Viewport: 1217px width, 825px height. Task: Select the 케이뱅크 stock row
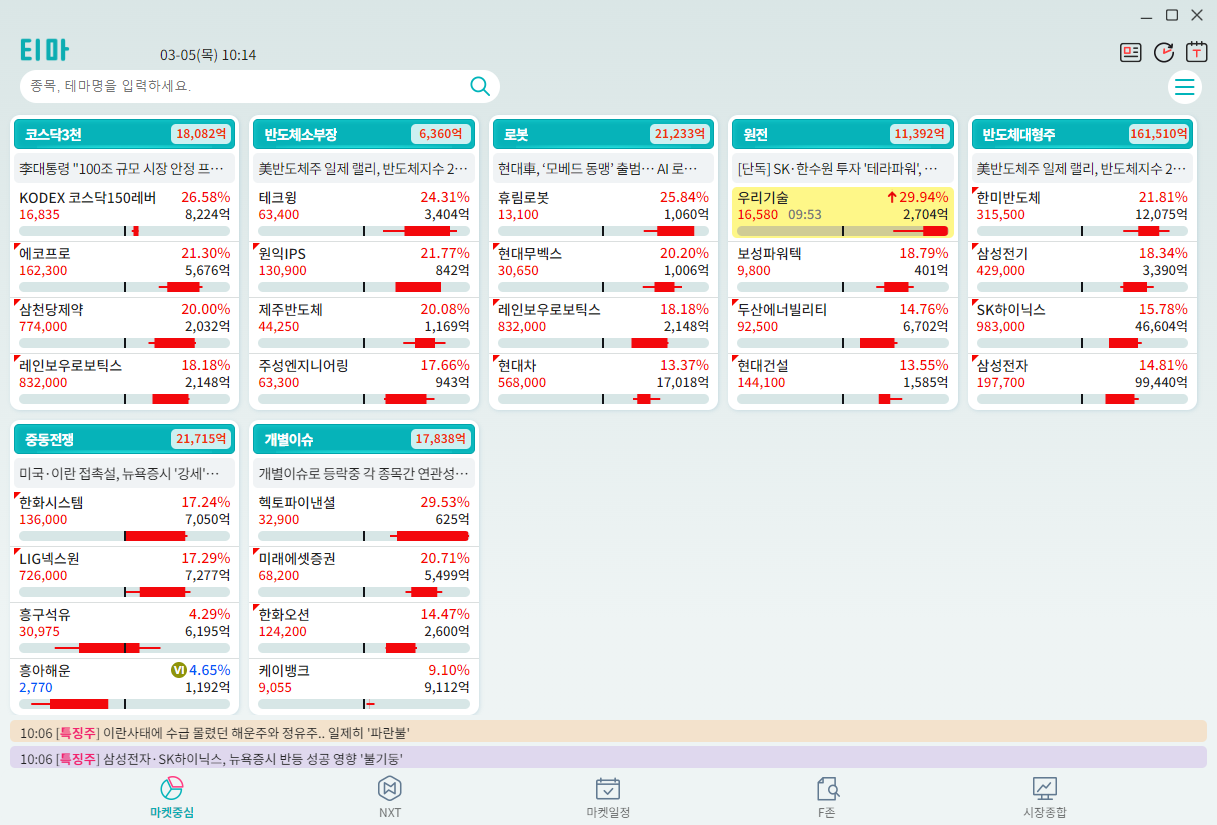364,685
